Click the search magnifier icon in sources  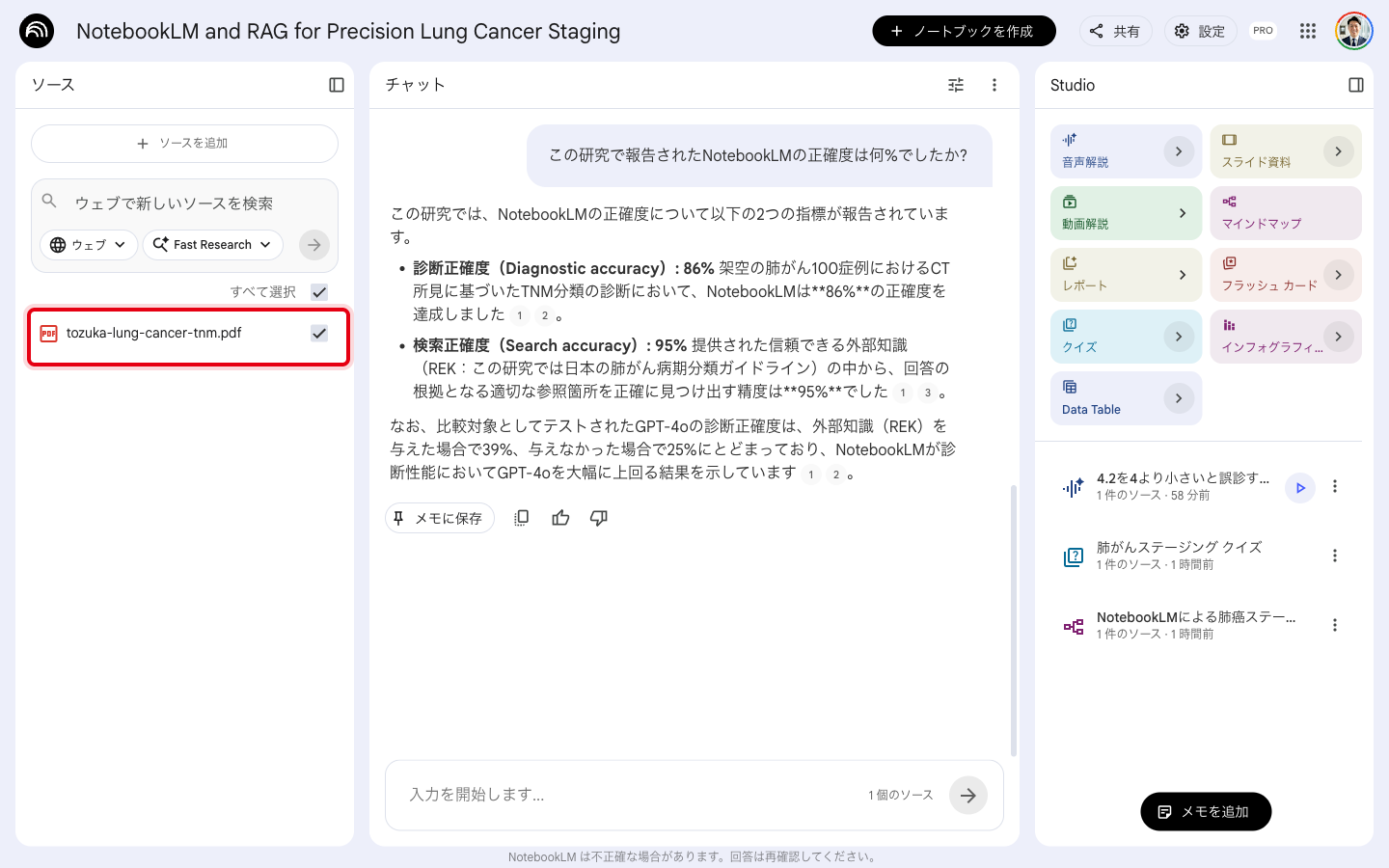[x=50, y=202]
